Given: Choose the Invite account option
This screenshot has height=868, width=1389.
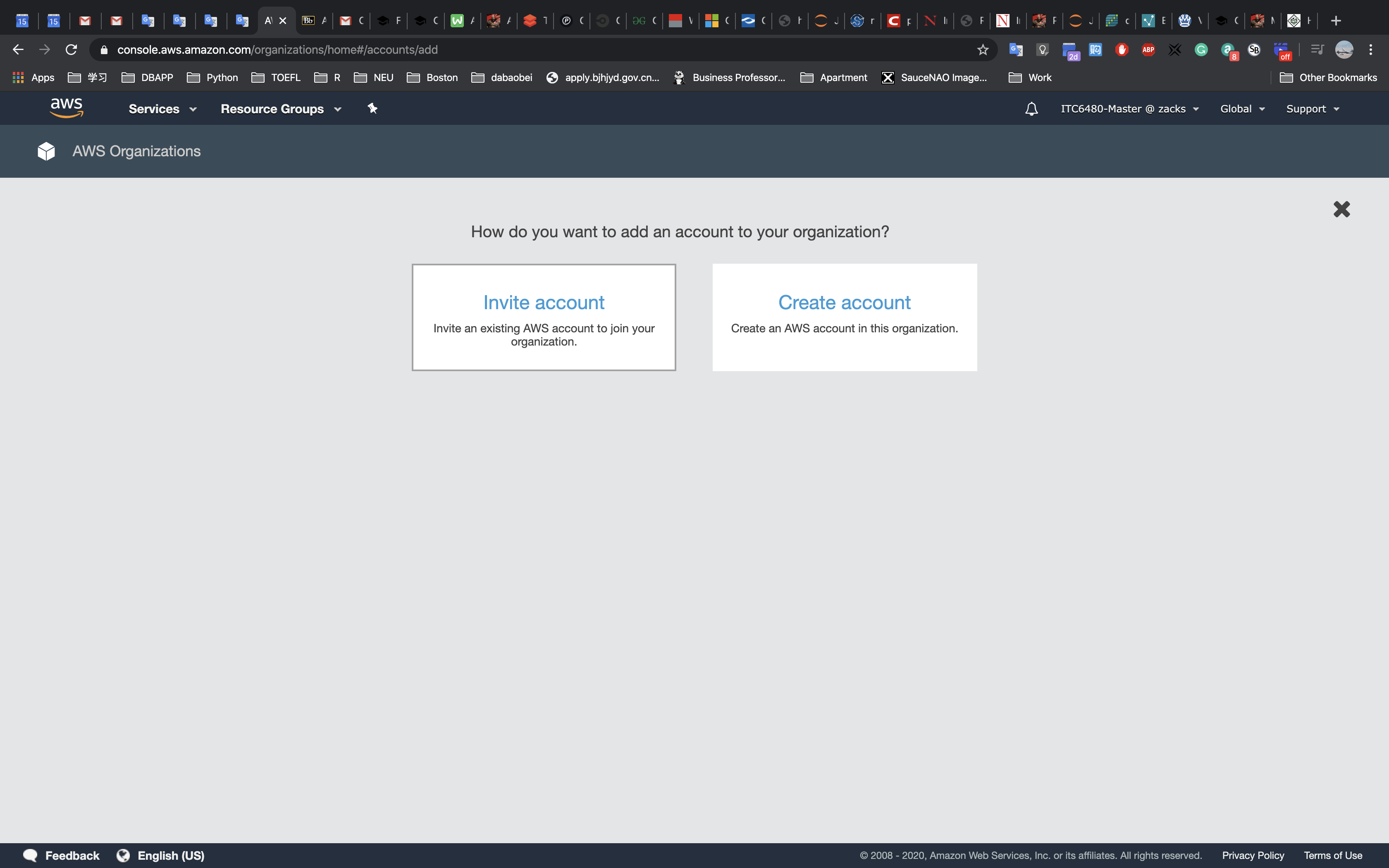Looking at the screenshot, I should (544, 317).
